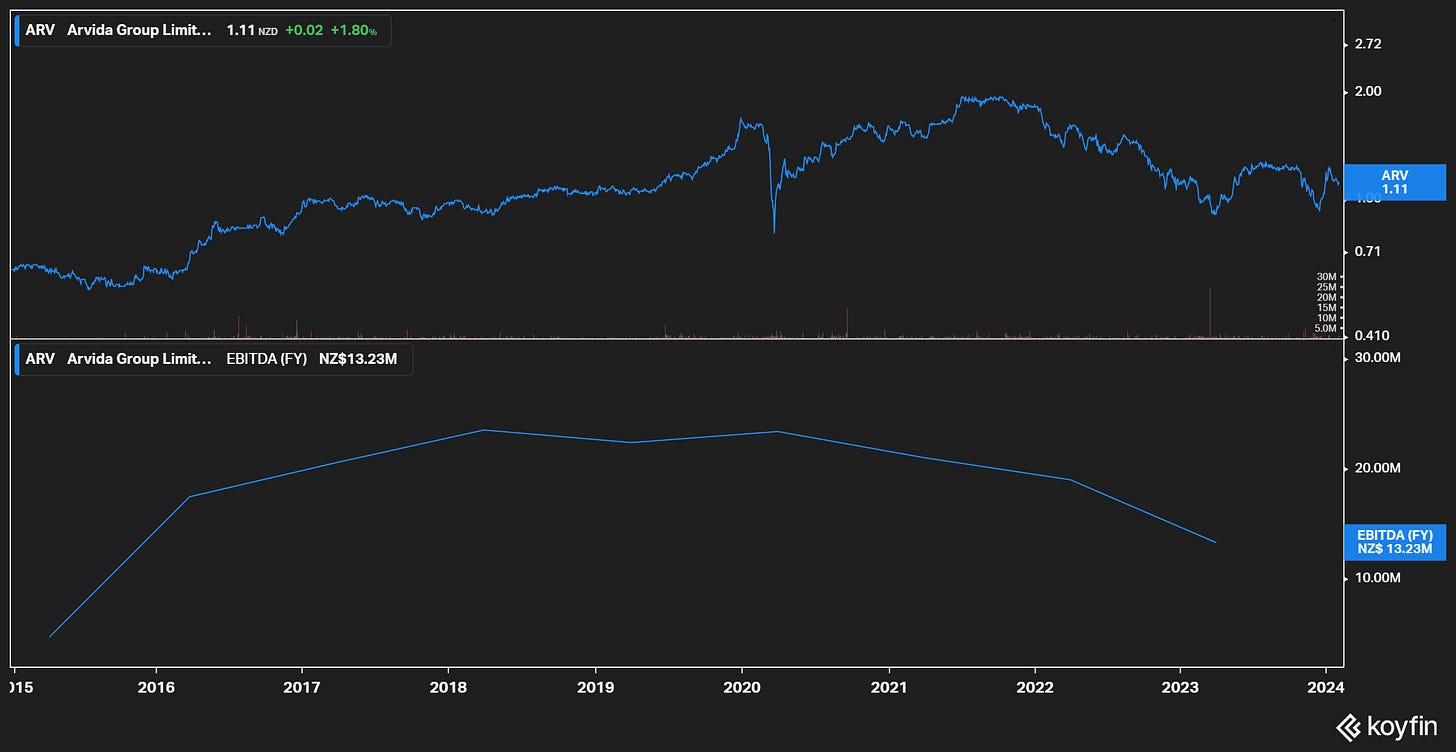Screen dimensions: 1456x752
Task: Click the 0.71 price axis label
Action: coord(1367,251)
